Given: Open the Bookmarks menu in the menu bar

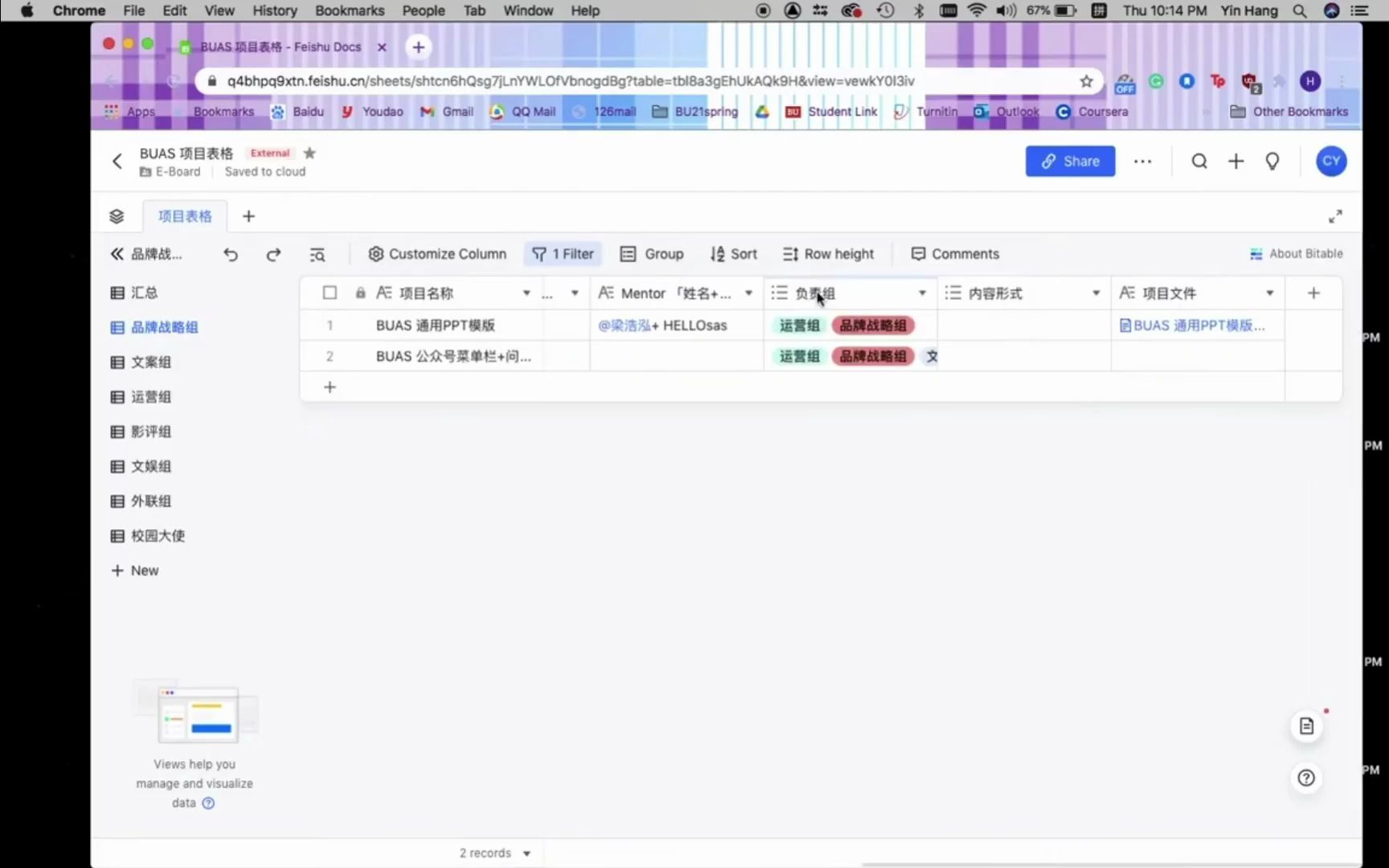Looking at the screenshot, I should (x=349, y=10).
